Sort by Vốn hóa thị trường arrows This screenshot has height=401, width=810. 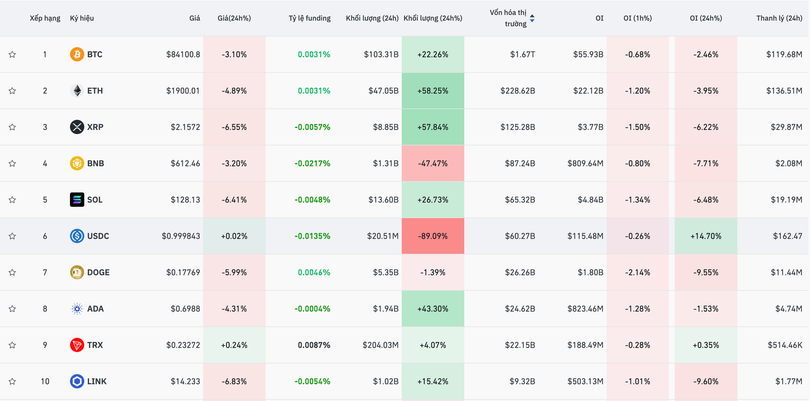(x=532, y=18)
